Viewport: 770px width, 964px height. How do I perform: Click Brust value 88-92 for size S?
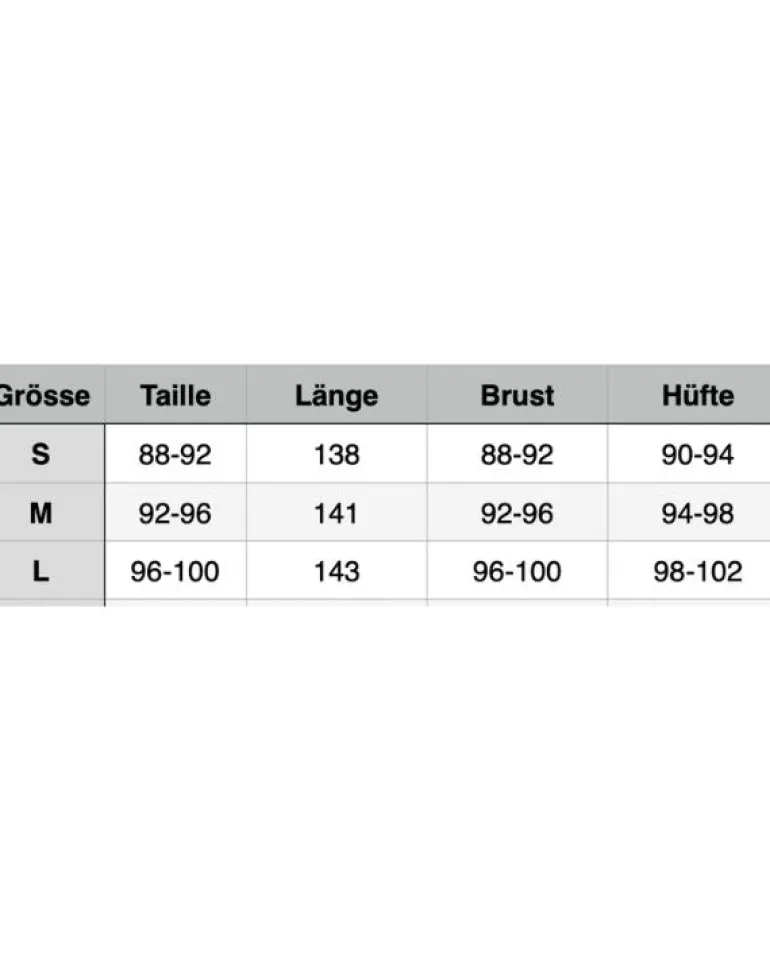pyautogui.click(x=517, y=455)
